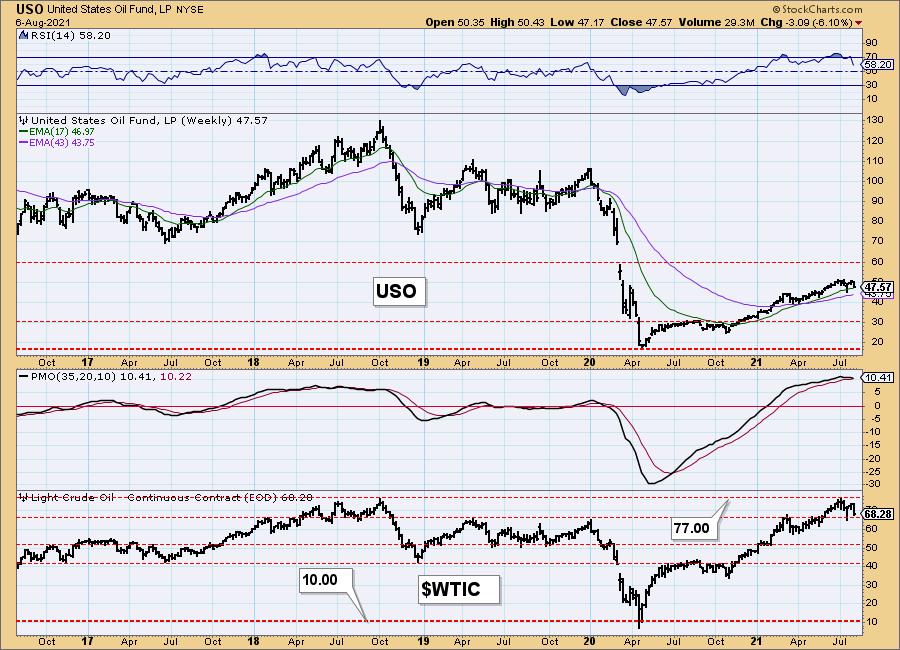Click the bar icon before United States Oil Fund (Weekly)

click(24, 121)
